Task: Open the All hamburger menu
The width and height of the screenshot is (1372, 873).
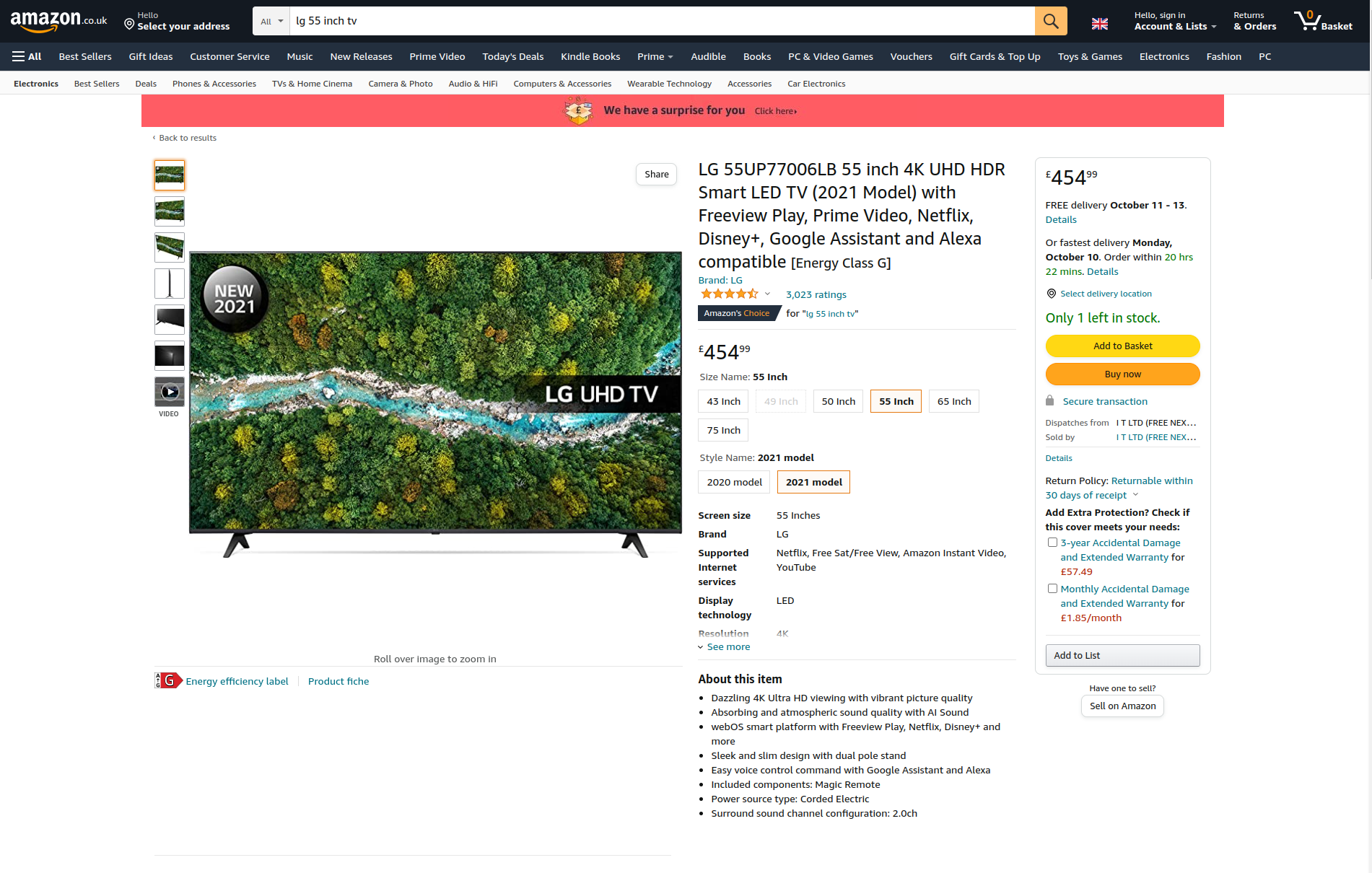Action: (x=27, y=56)
